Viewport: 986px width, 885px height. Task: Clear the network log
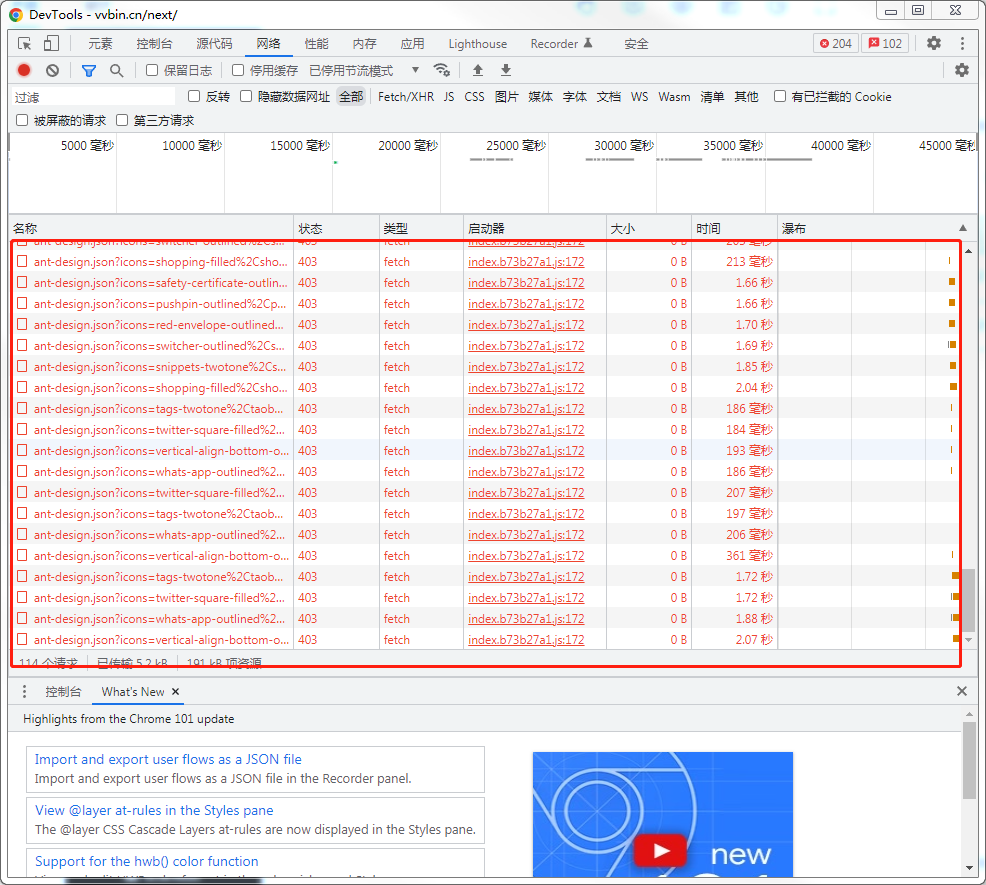(x=52, y=71)
